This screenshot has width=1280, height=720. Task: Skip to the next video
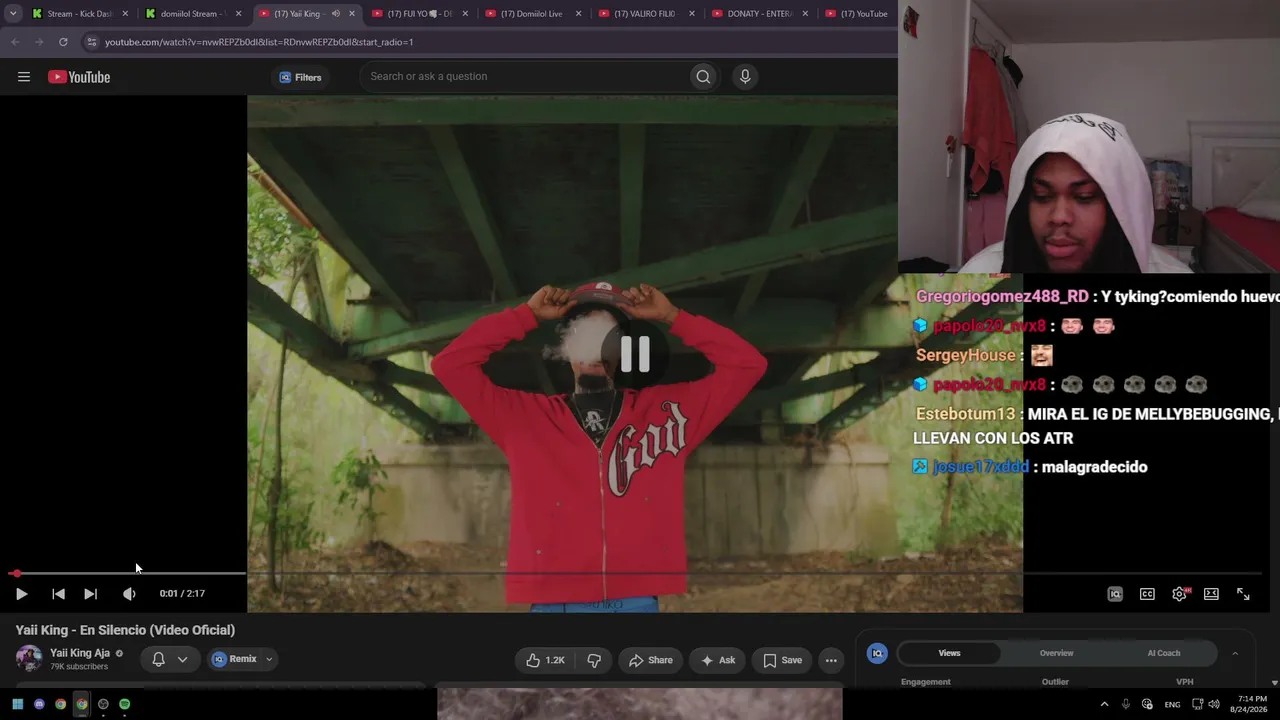(x=90, y=594)
